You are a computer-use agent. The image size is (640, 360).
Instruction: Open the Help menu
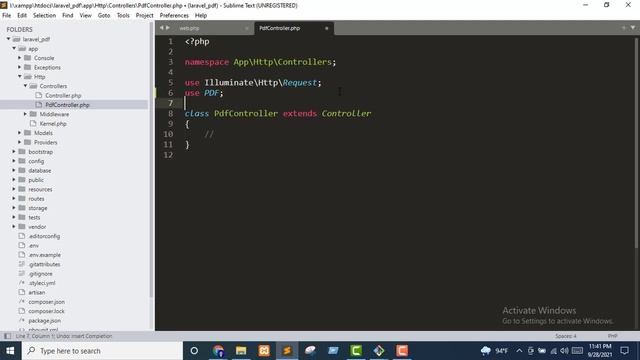coord(201,16)
